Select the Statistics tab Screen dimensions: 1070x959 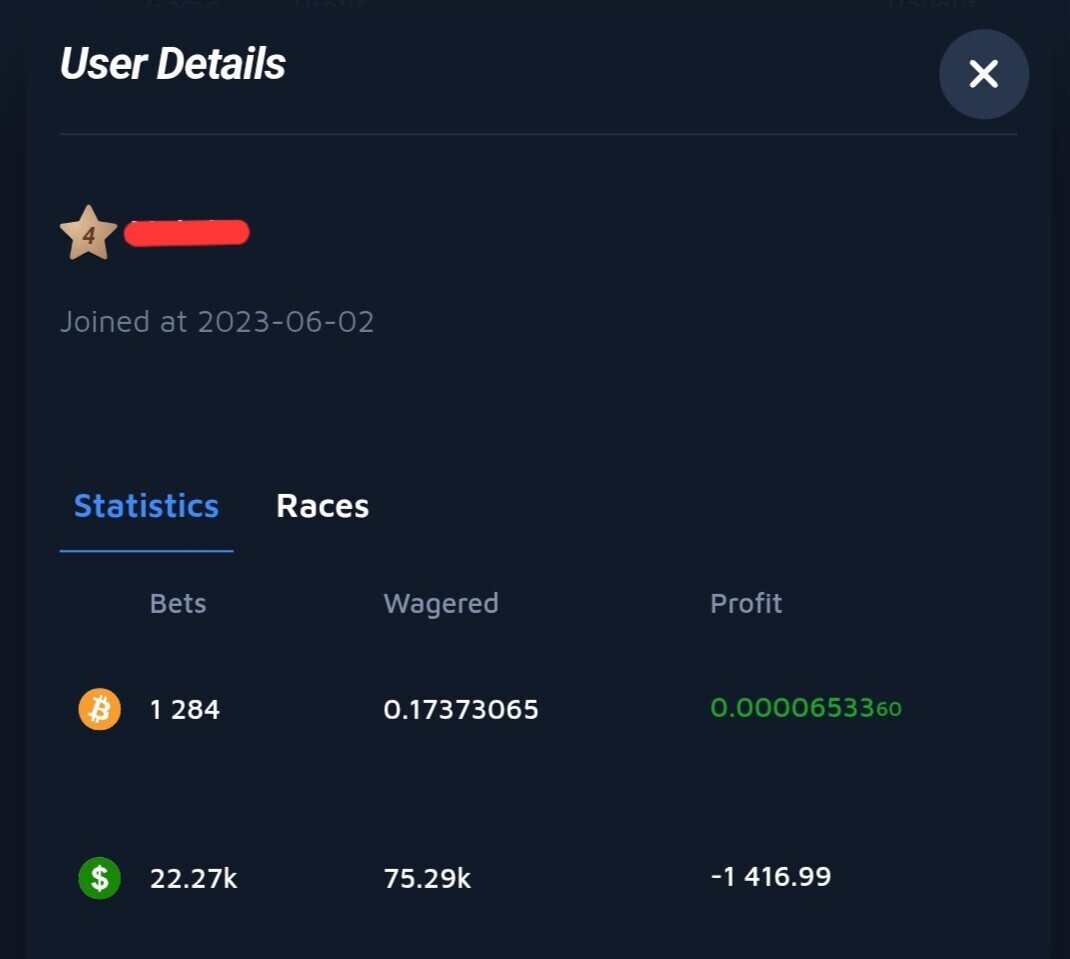point(146,506)
